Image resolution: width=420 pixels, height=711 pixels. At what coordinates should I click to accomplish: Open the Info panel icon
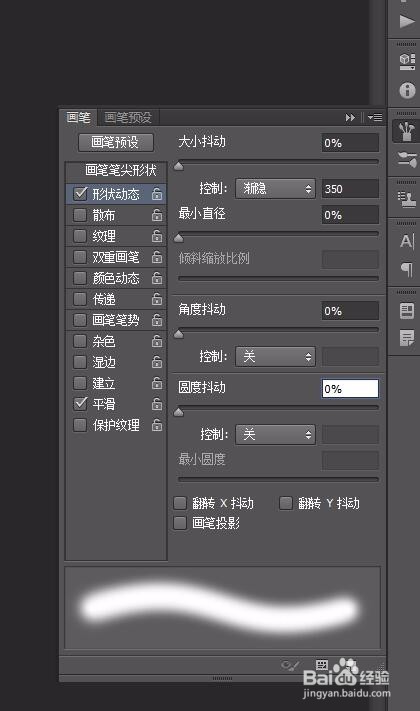coord(407,90)
